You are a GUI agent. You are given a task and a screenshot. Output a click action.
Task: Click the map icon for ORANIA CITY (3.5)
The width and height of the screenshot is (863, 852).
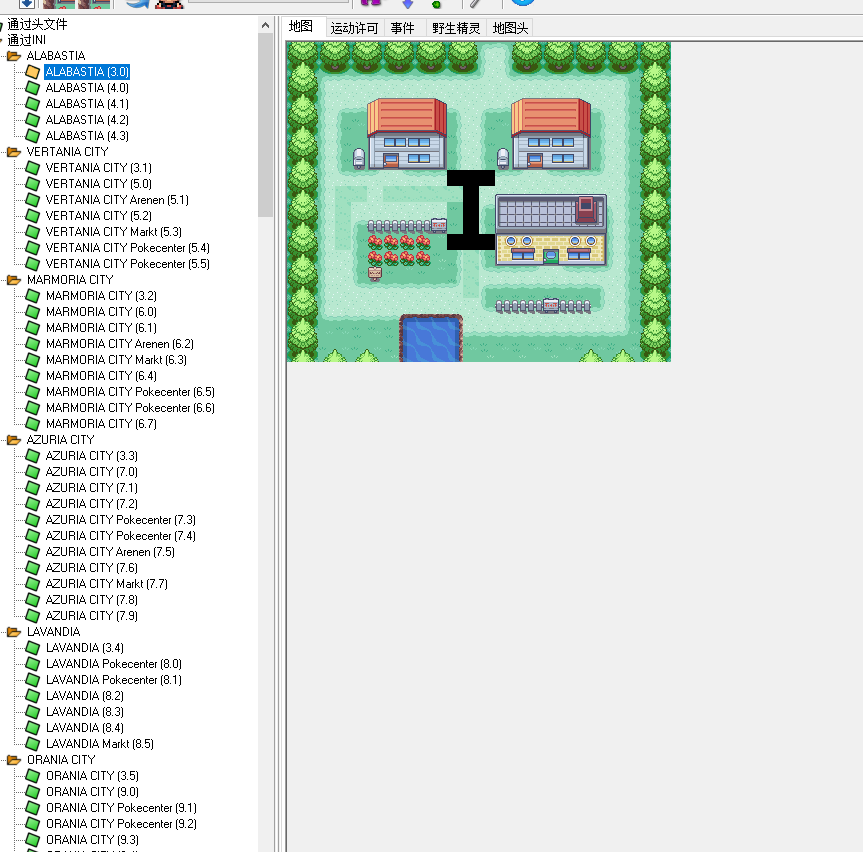tap(32, 775)
